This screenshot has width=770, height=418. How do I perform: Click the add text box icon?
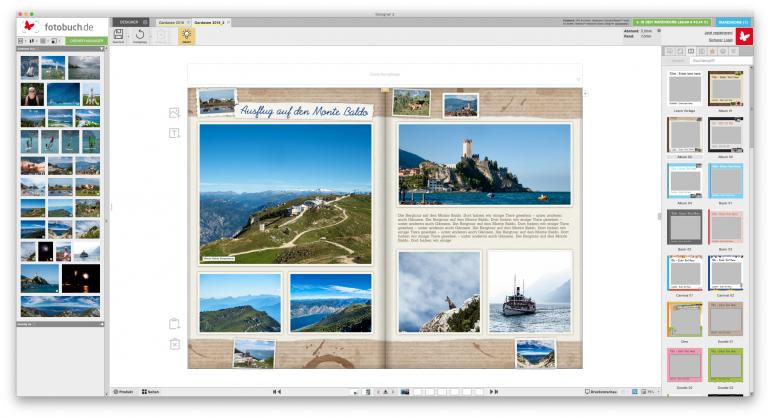tap(174, 133)
